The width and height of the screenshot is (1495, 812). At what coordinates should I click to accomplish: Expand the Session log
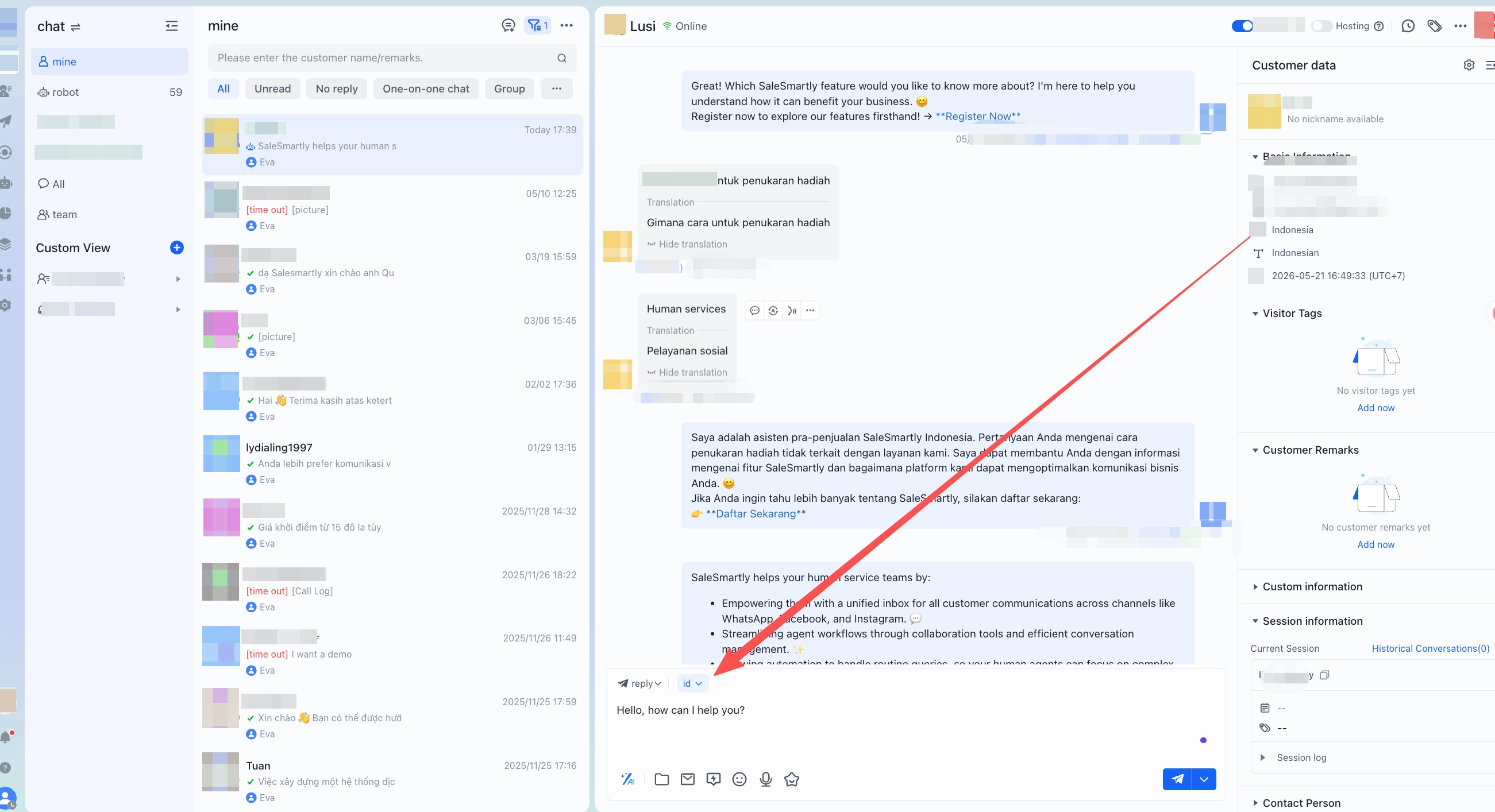tap(1263, 757)
